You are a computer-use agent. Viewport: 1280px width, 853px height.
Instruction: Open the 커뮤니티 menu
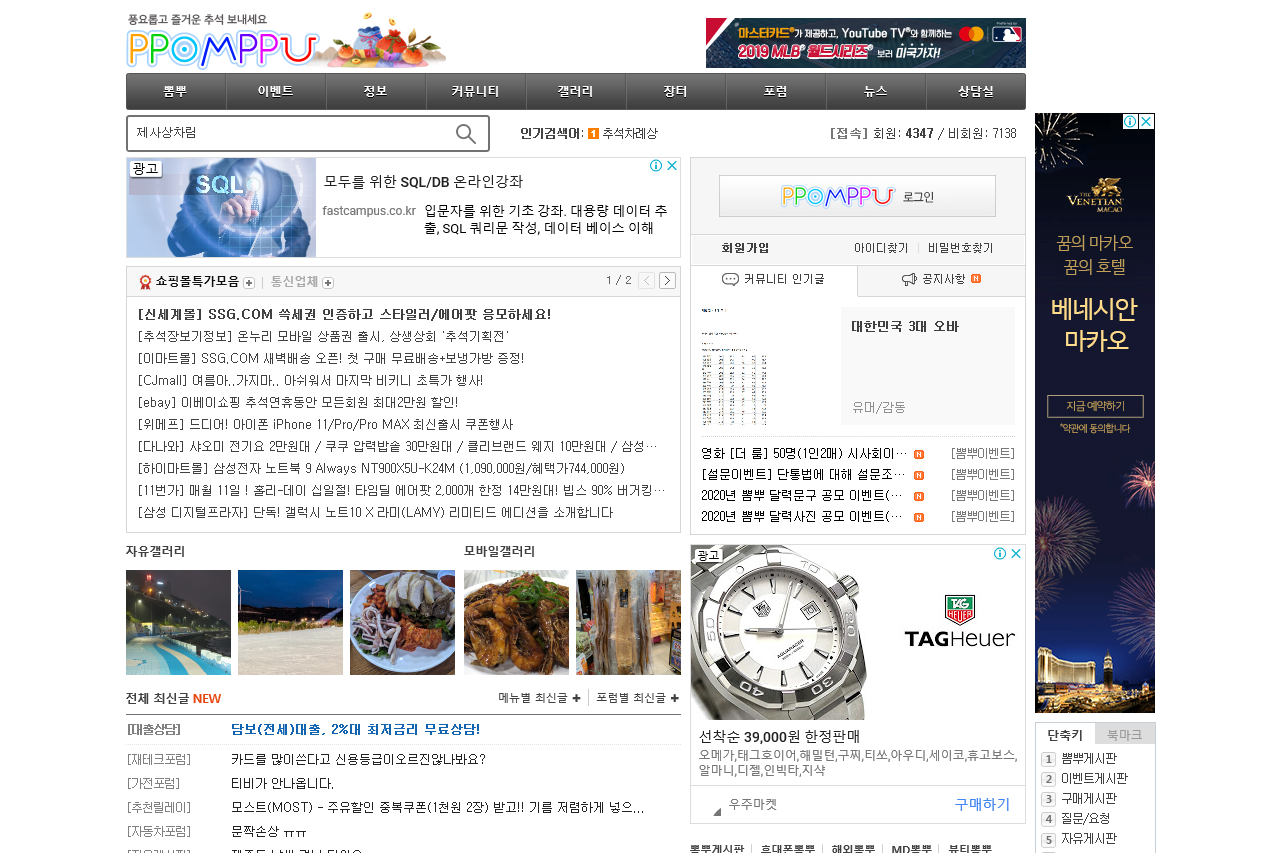click(476, 91)
